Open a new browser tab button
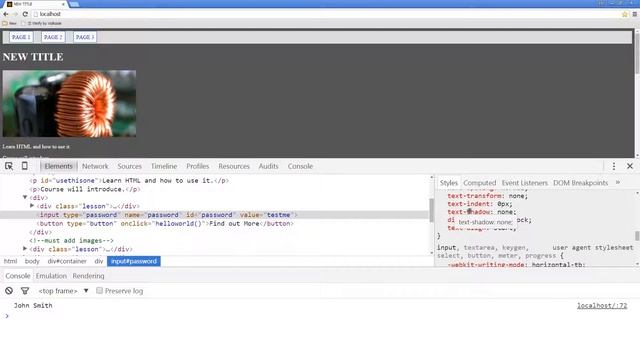Screen dimensions: 640x360 pos(74,4)
